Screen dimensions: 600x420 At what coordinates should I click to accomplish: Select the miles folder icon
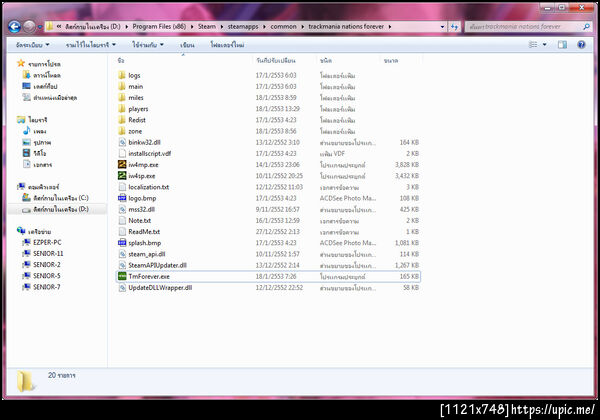tap(122, 98)
